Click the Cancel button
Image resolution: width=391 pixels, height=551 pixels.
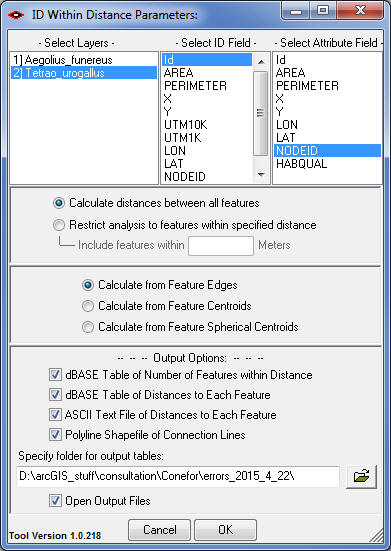point(159,530)
